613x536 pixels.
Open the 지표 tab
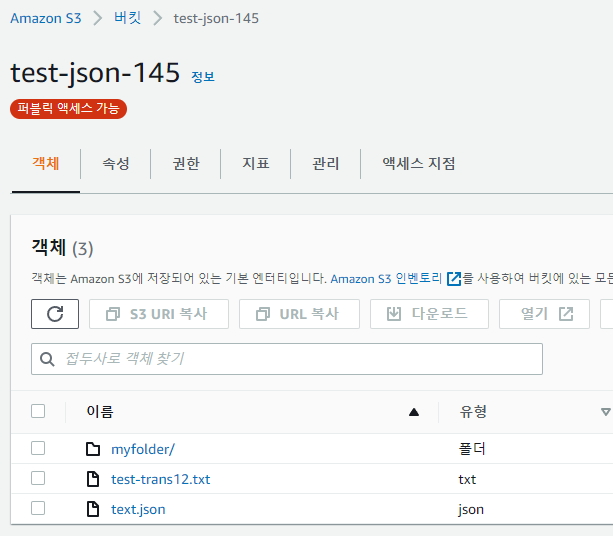point(256,163)
